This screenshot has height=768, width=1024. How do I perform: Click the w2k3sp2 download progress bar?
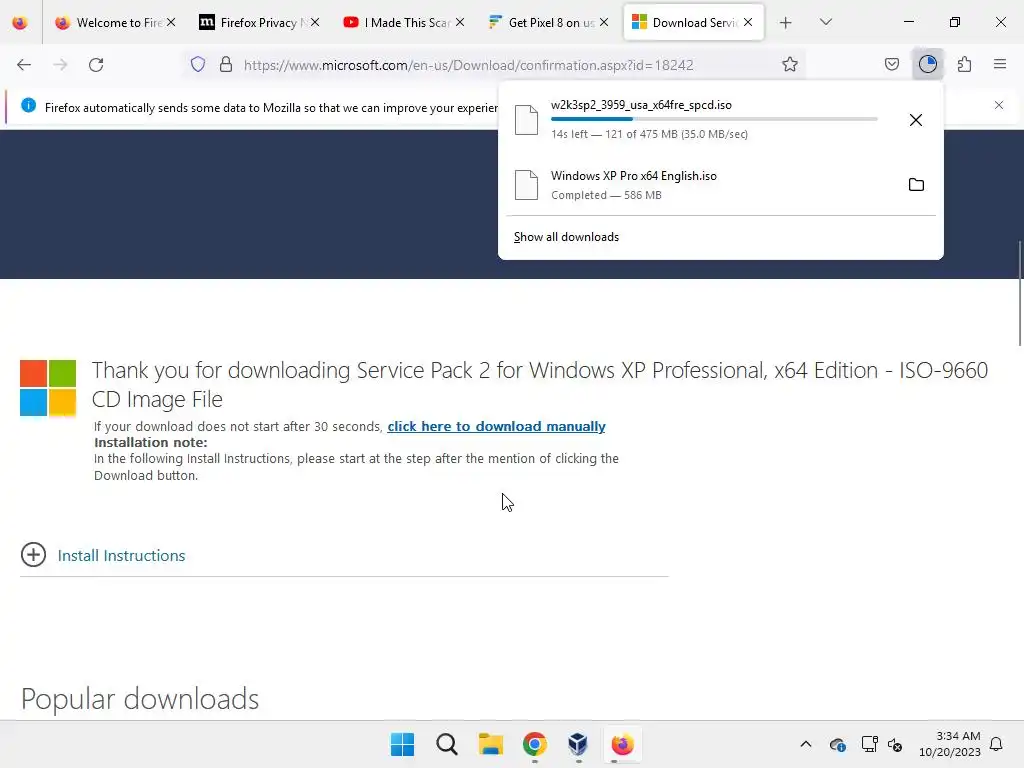(x=714, y=119)
